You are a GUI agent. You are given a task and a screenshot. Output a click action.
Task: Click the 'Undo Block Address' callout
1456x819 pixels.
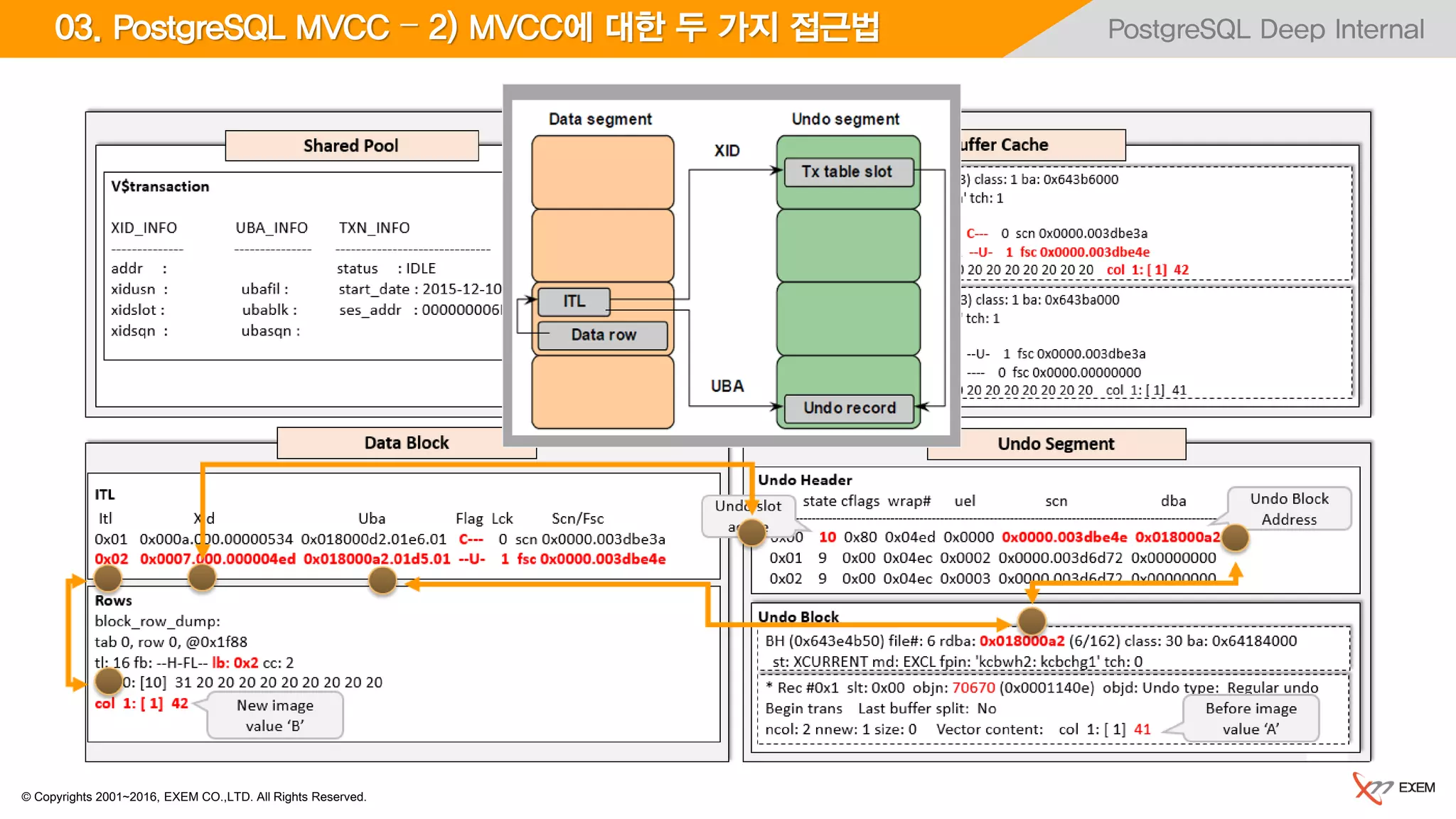tap(1289, 508)
